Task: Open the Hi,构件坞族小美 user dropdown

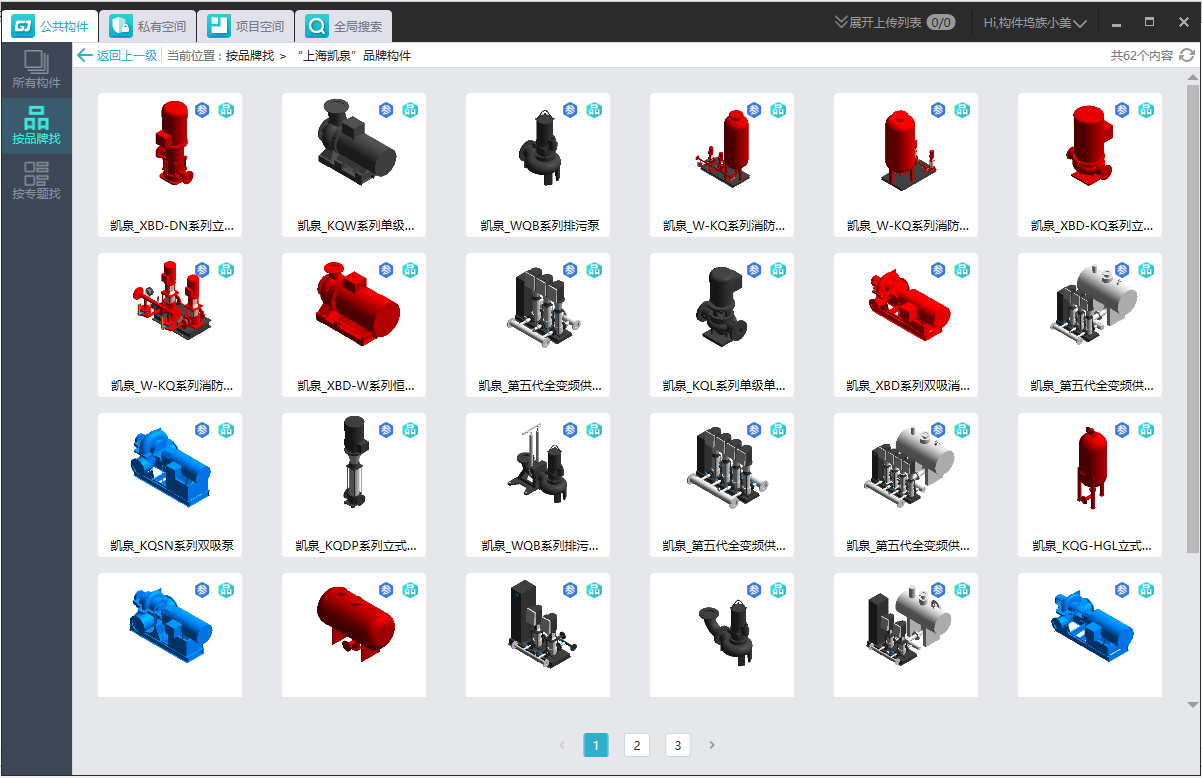Action: pos(1035,22)
